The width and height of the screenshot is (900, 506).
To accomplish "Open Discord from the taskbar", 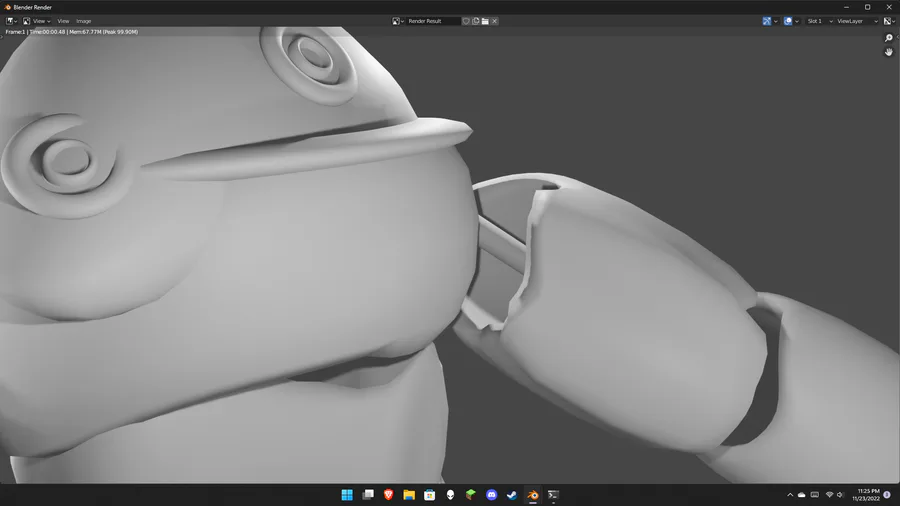I will tap(491, 495).
